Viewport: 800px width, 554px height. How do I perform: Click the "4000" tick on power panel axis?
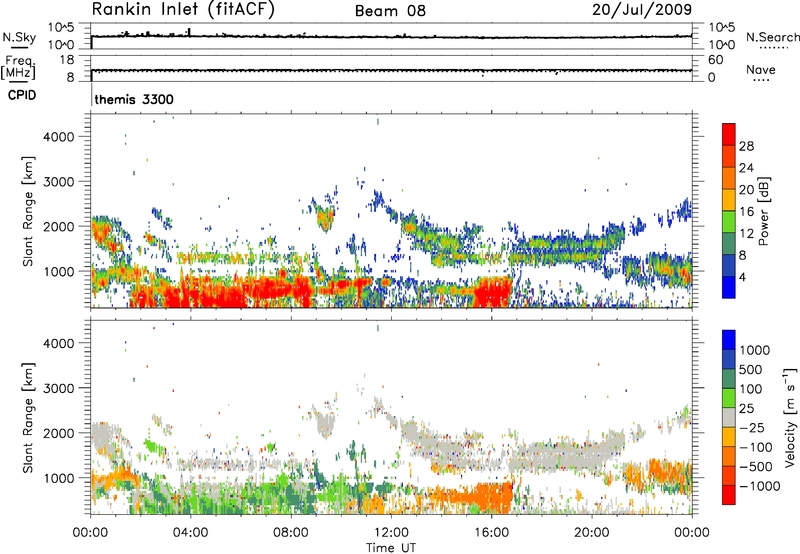point(59,137)
